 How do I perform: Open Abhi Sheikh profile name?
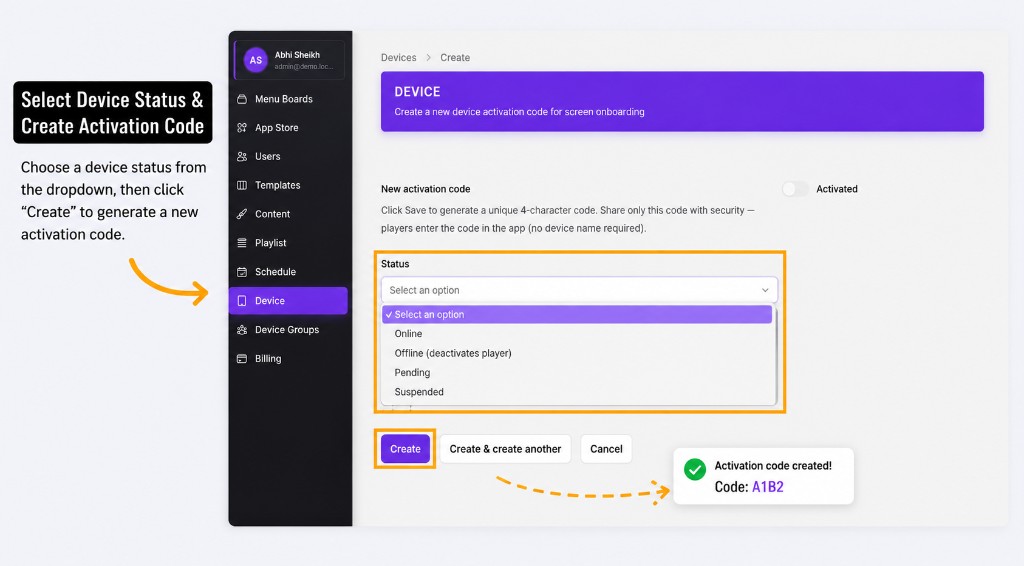pos(297,55)
